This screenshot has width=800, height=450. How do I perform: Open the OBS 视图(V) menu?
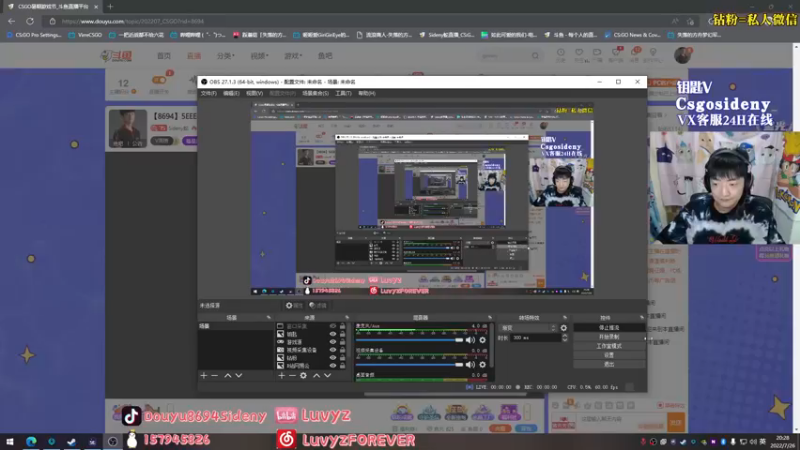click(x=254, y=93)
